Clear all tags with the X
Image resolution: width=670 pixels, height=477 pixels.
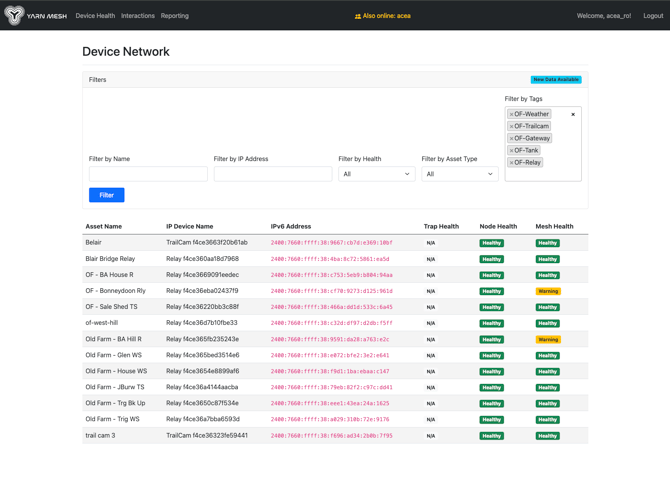[573, 115]
